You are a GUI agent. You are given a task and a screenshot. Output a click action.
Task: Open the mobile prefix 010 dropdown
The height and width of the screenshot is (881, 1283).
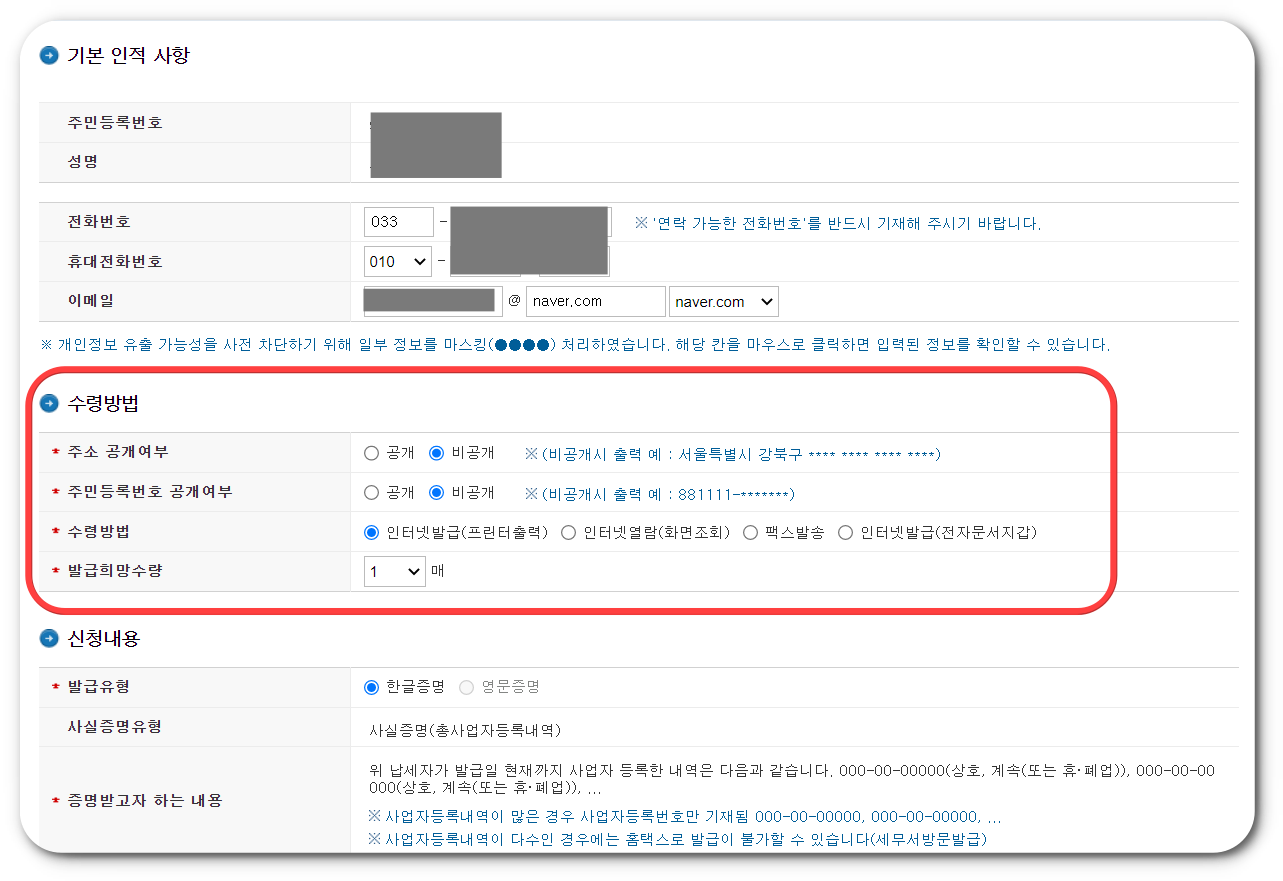coord(397,261)
